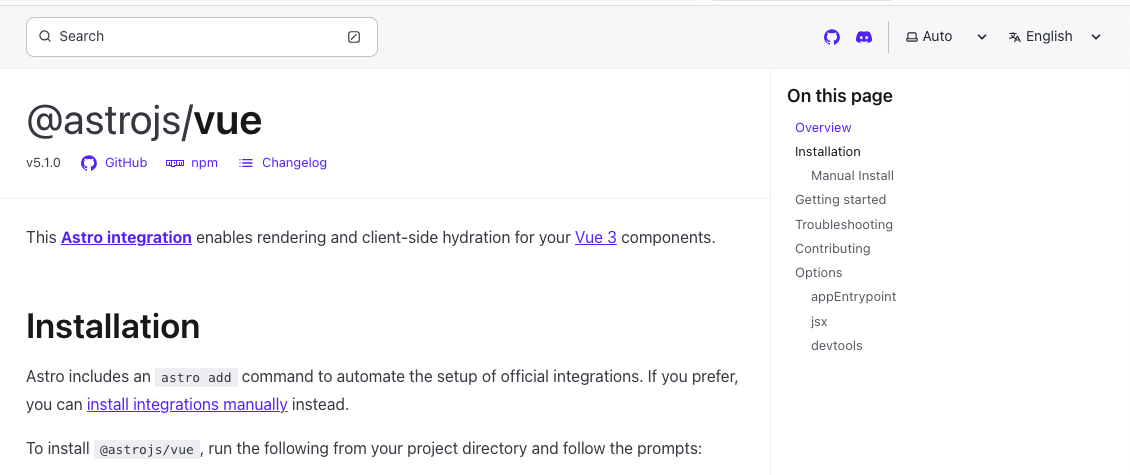Jump to Manual Install in outline

coord(852,176)
